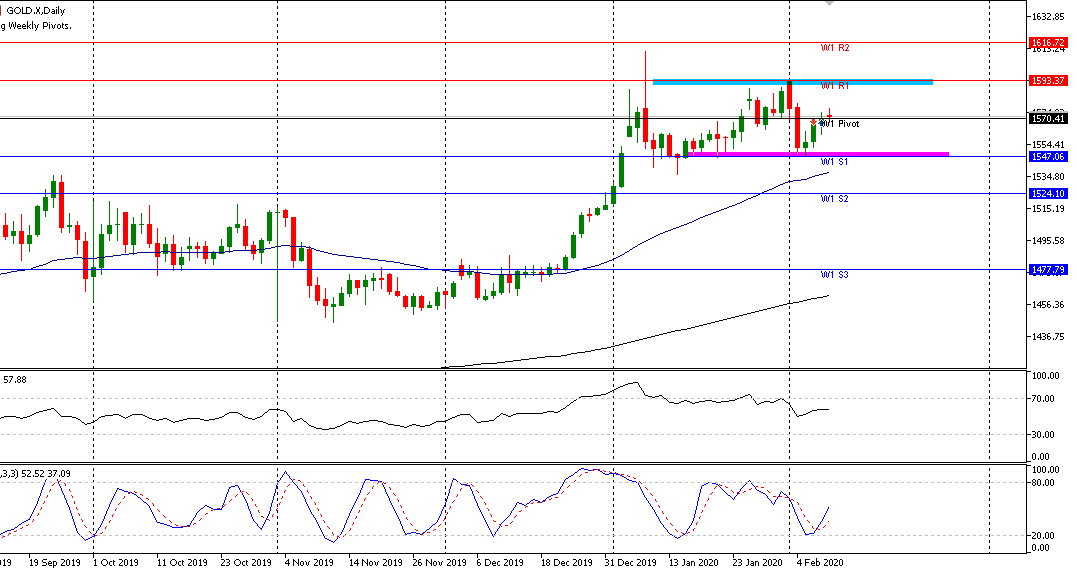
Task: Click the W1 S3 pivot label
Action: pyautogui.click(x=835, y=275)
